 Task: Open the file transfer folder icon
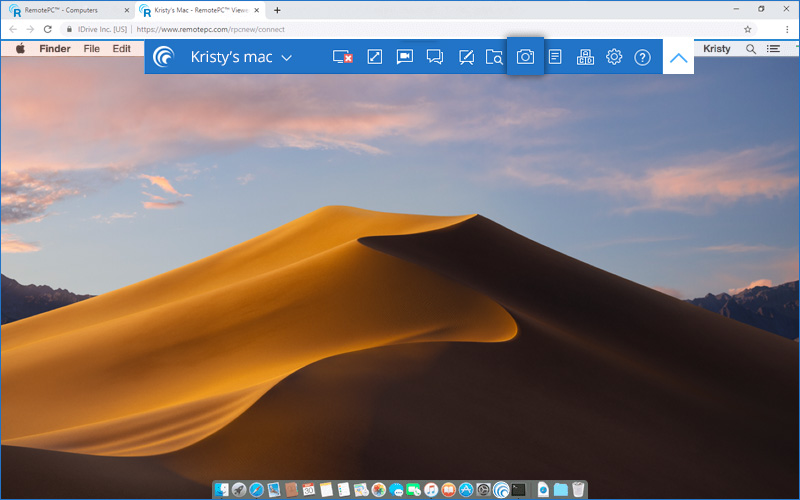pos(494,57)
